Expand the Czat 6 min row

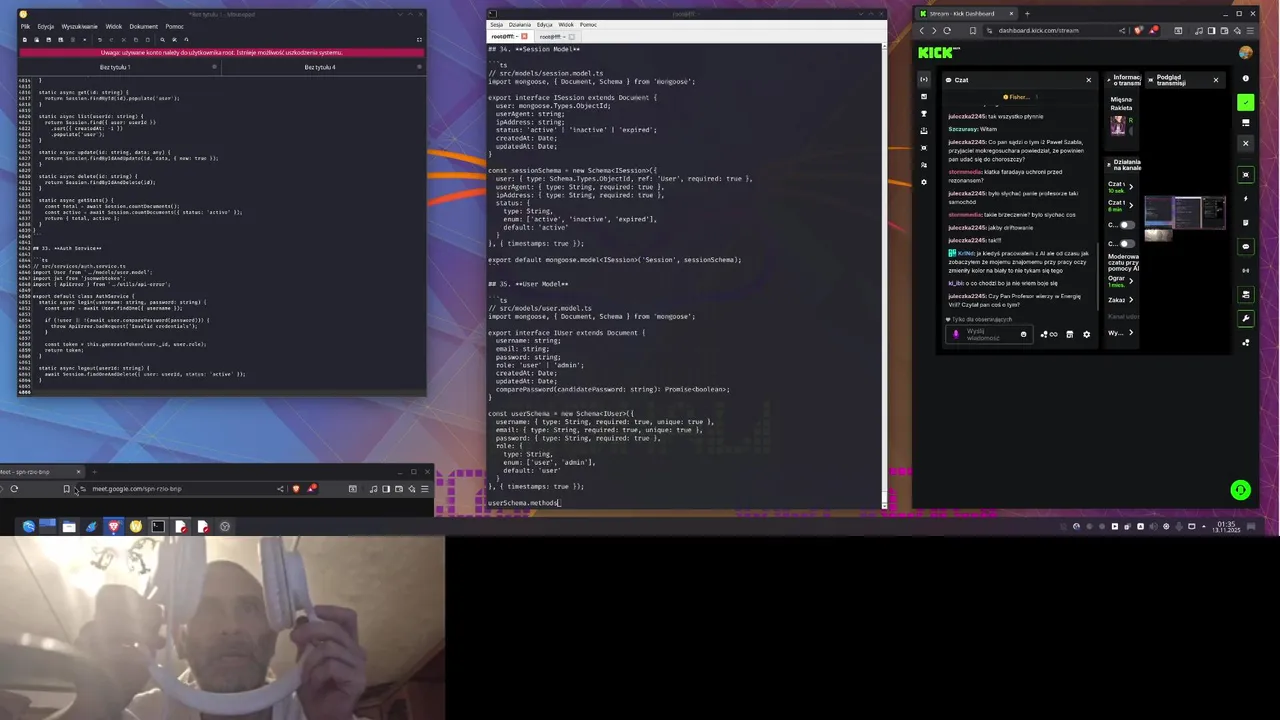pyautogui.click(x=1121, y=206)
